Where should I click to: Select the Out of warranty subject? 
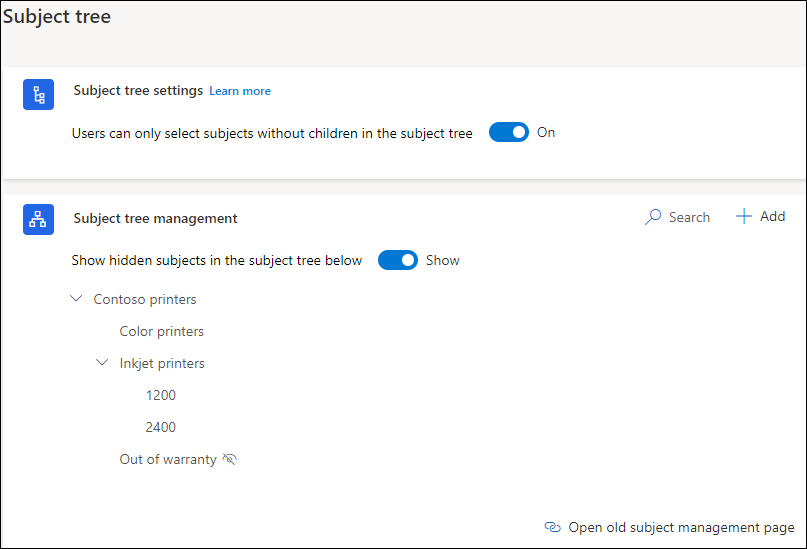(x=168, y=459)
